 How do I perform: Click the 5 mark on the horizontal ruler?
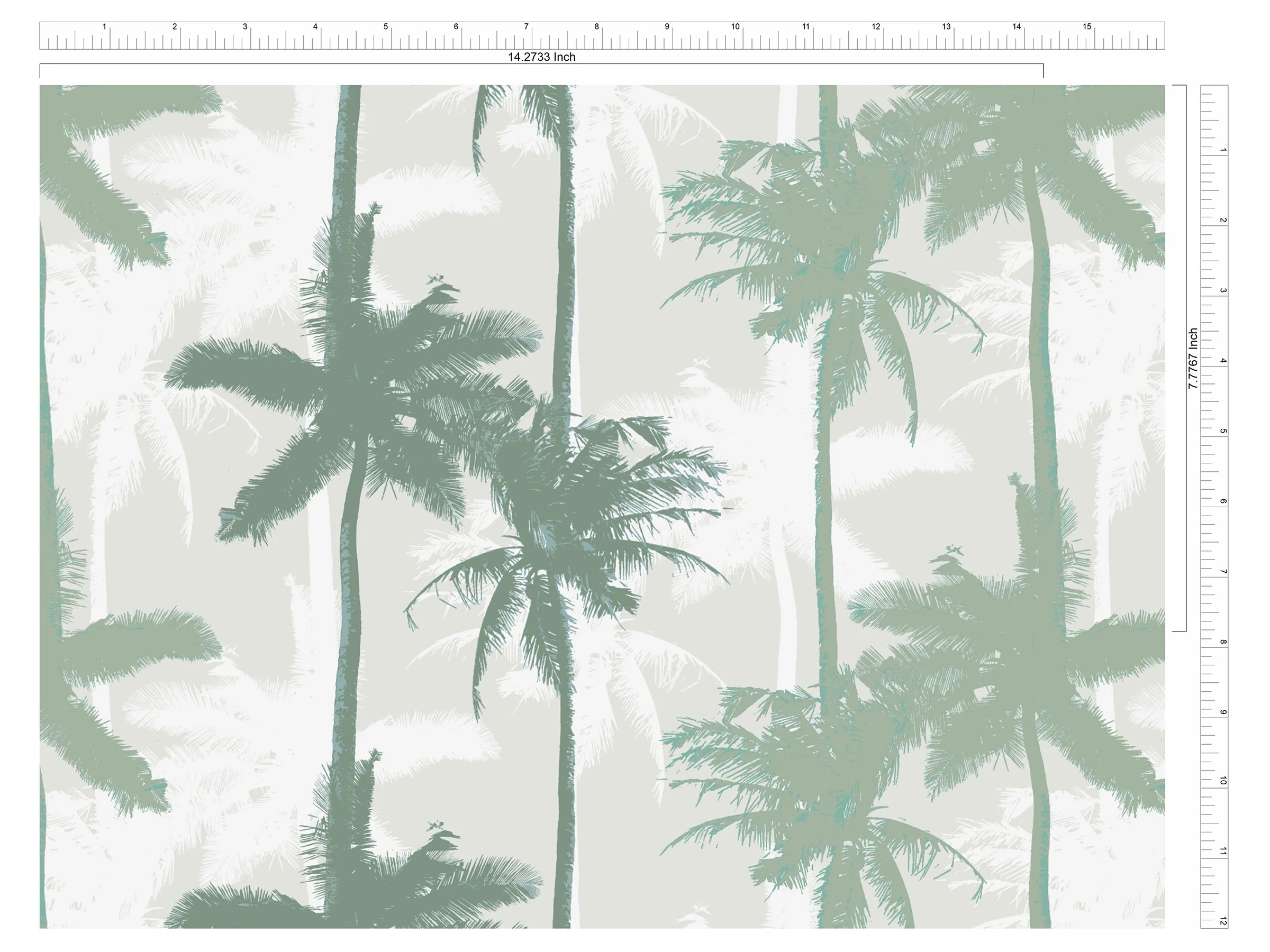tap(386, 27)
